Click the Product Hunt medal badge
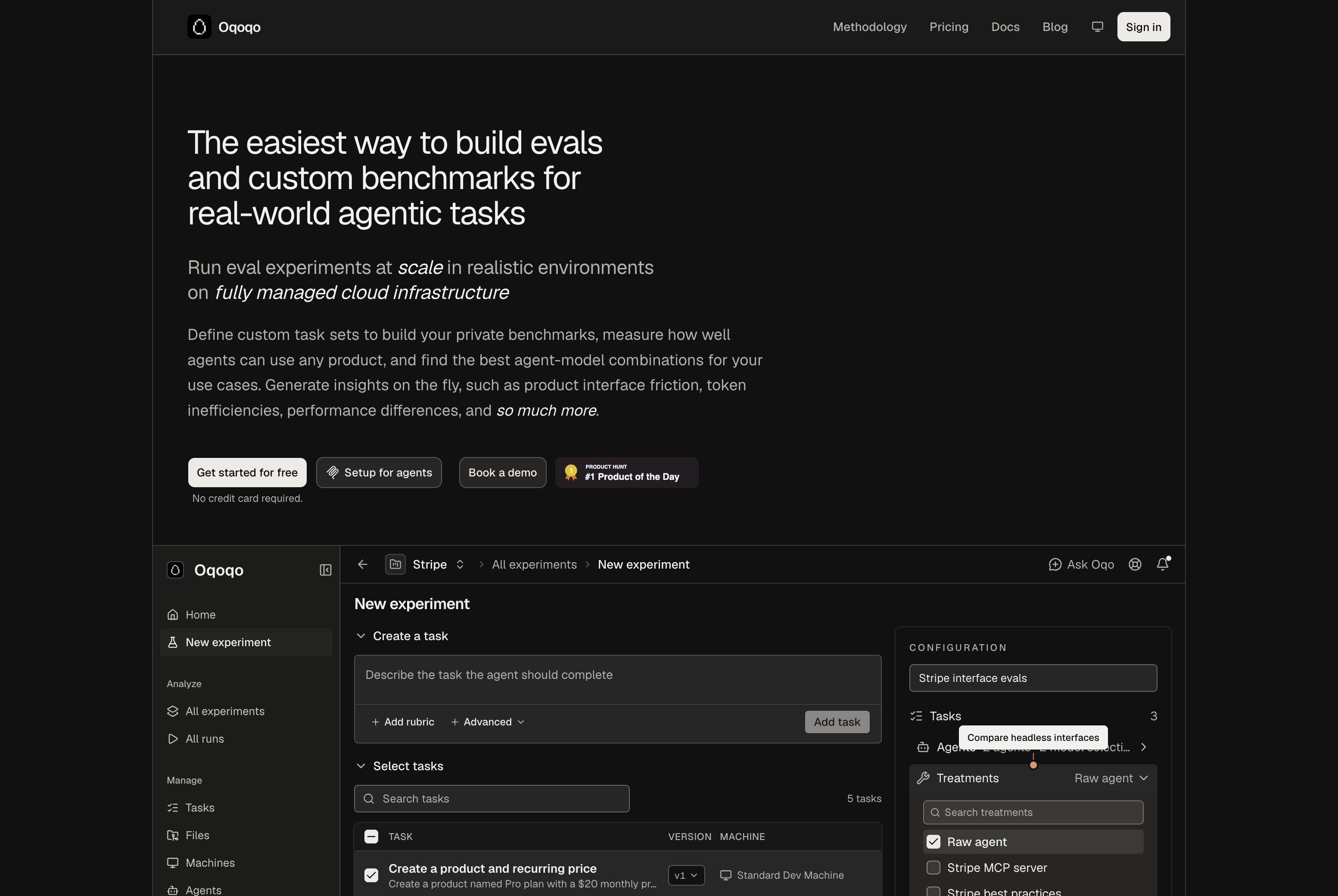1338x896 pixels. 627,472
